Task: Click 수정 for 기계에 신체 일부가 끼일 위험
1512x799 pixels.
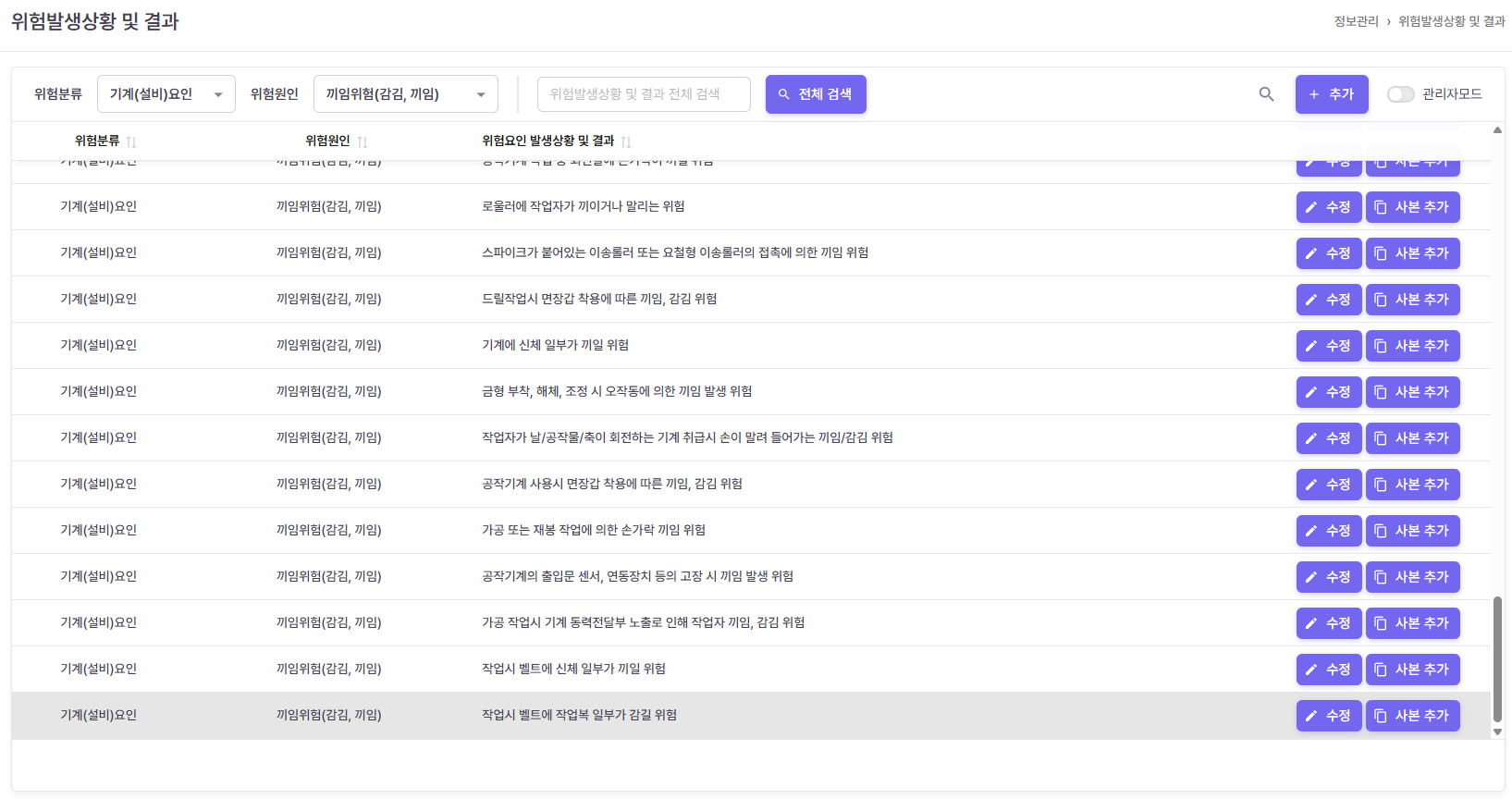Action: pos(1328,346)
